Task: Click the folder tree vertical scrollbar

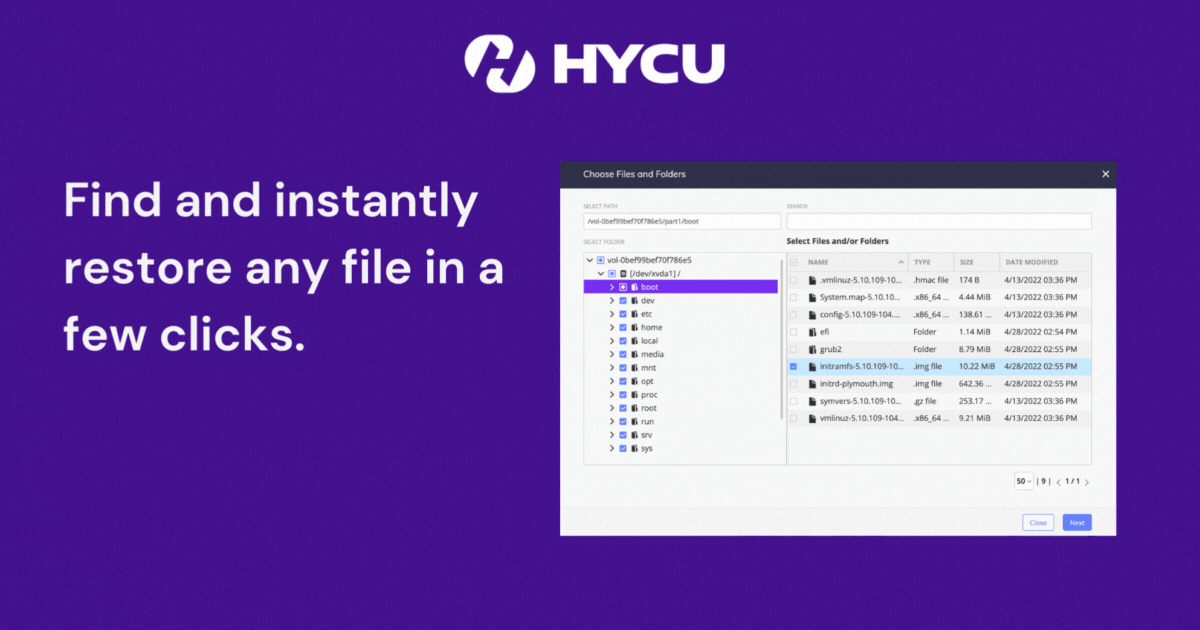Action: click(x=782, y=338)
